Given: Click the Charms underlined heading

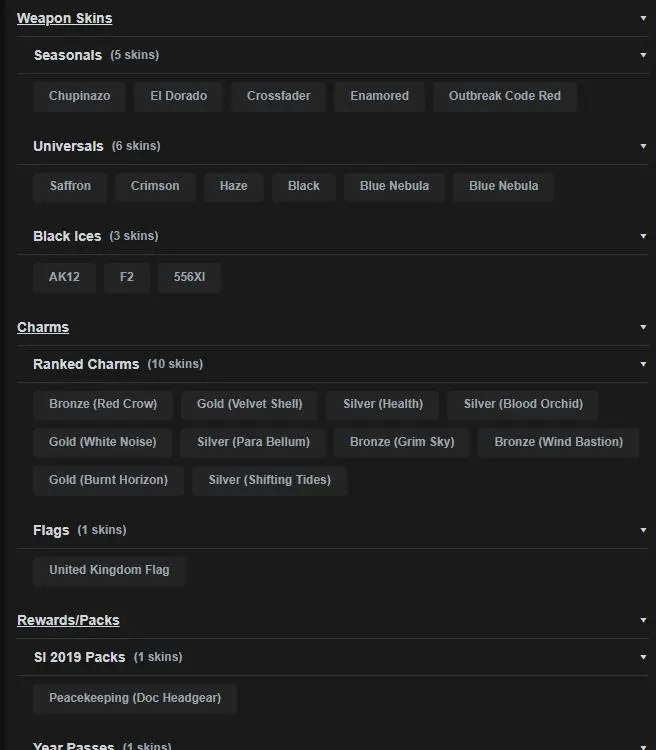Looking at the screenshot, I should 43,327.
